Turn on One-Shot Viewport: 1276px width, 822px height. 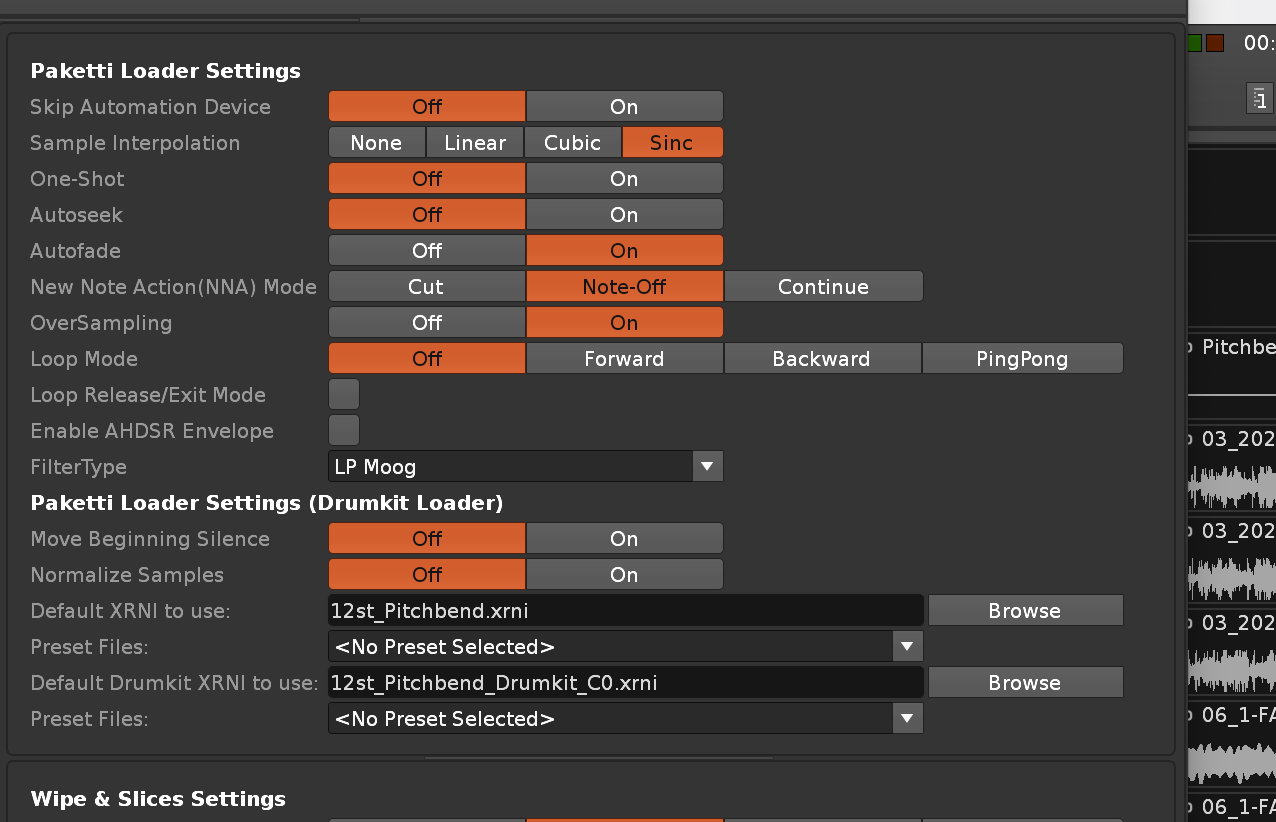pyautogui.click(x=624, y=179)
